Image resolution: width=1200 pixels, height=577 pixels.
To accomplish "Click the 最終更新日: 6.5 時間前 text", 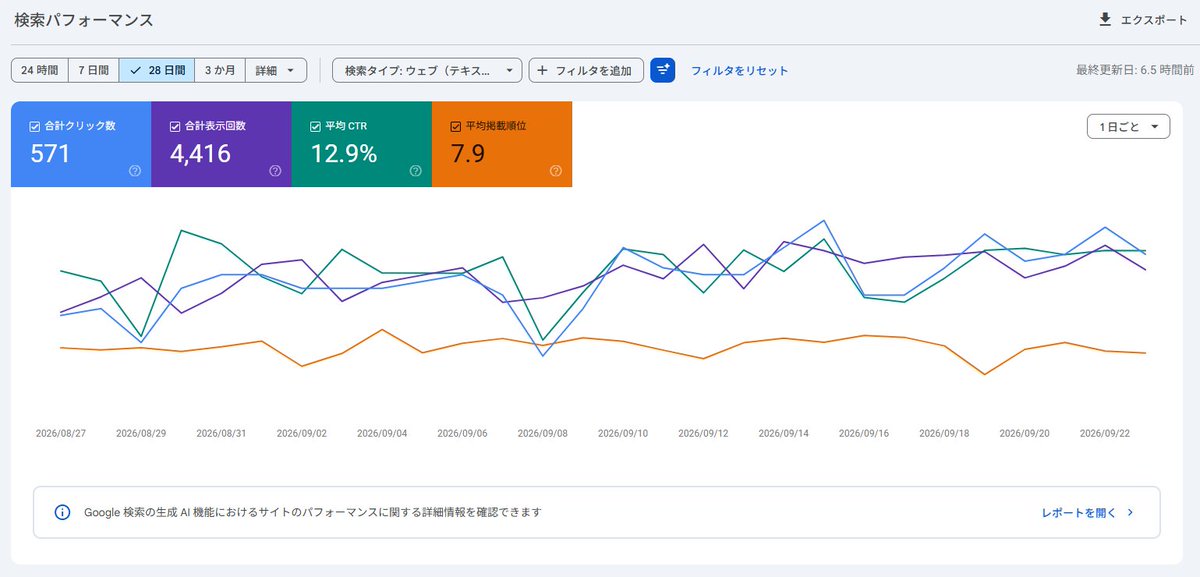I will pyautogui.click(x=1134, y=71).
